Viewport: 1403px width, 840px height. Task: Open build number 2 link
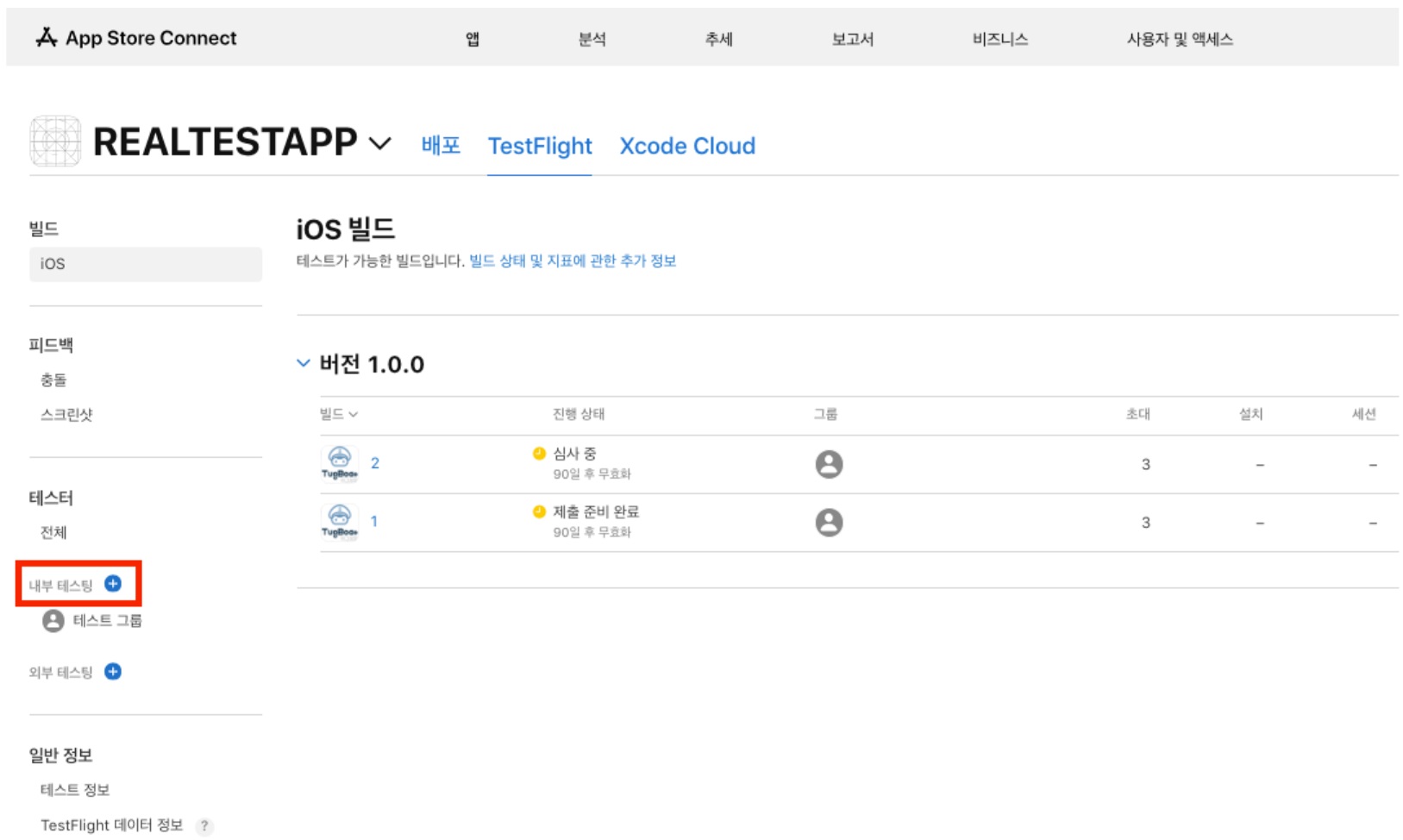[x=375, y=463]
